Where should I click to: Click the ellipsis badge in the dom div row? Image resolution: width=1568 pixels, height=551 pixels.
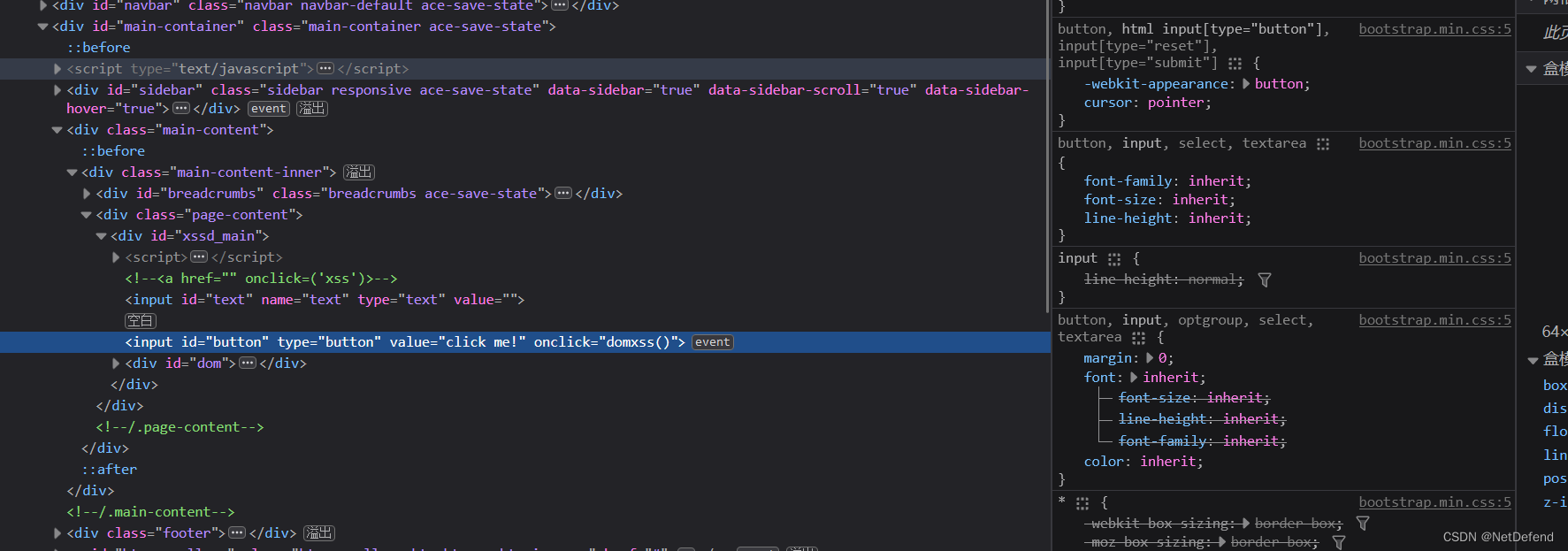[248, 364]
